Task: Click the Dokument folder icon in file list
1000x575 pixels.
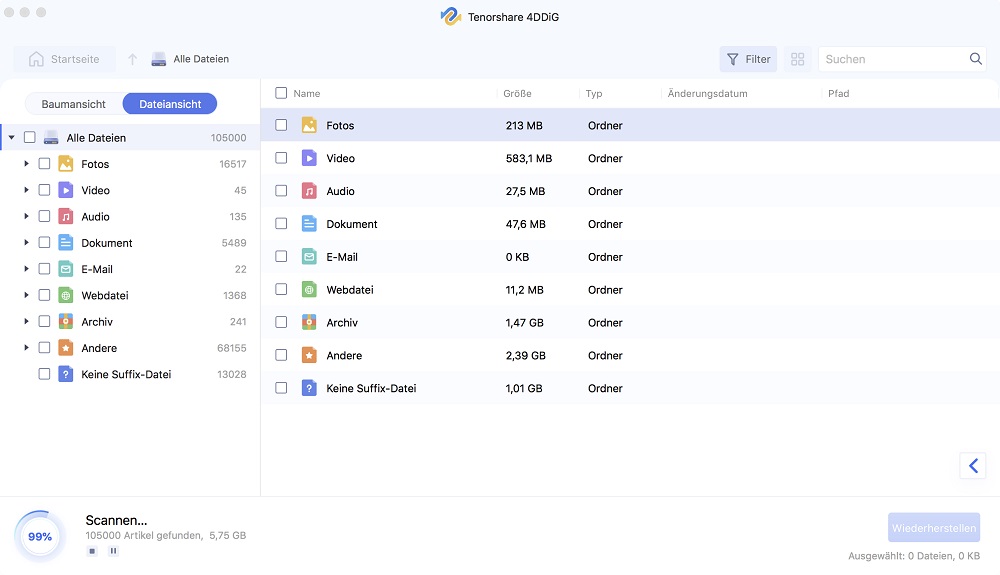Action: coord(309,224)
